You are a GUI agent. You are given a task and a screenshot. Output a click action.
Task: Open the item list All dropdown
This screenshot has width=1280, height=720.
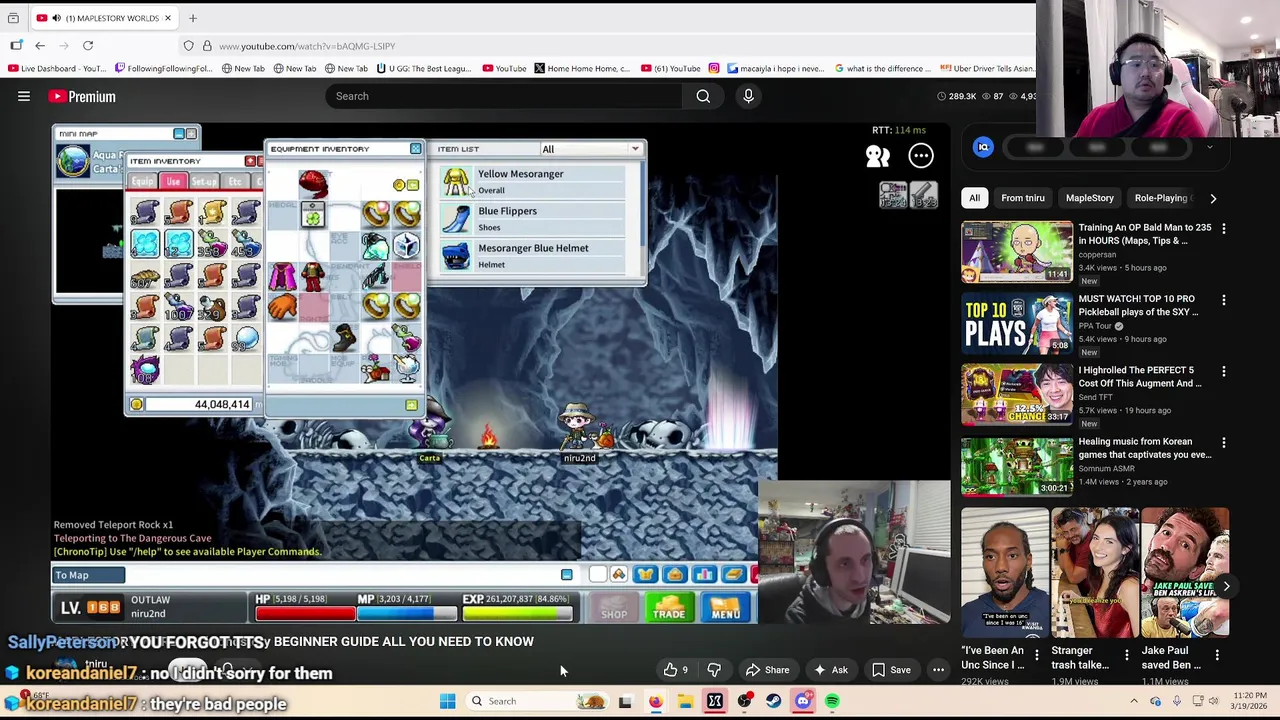click(x=590, y=149)
